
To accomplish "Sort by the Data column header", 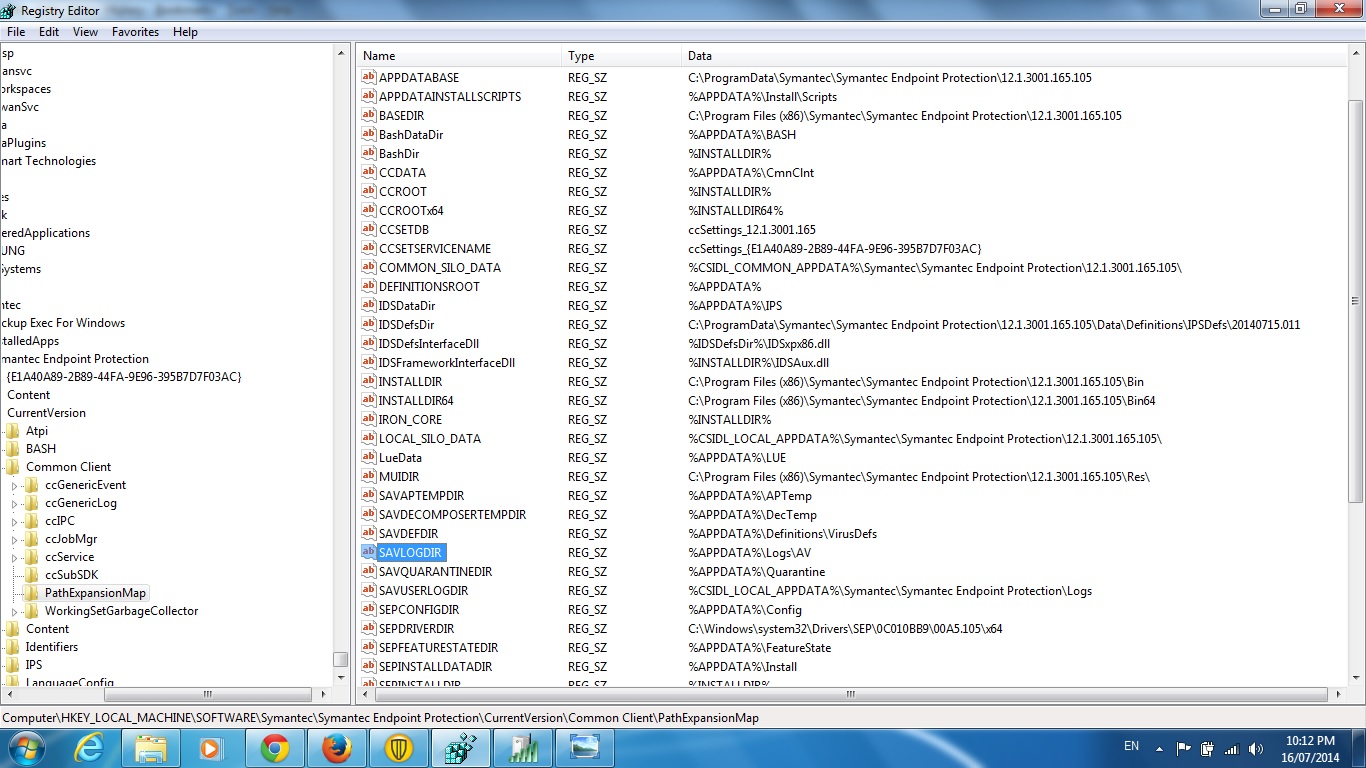I will (x=1014, y=56).
